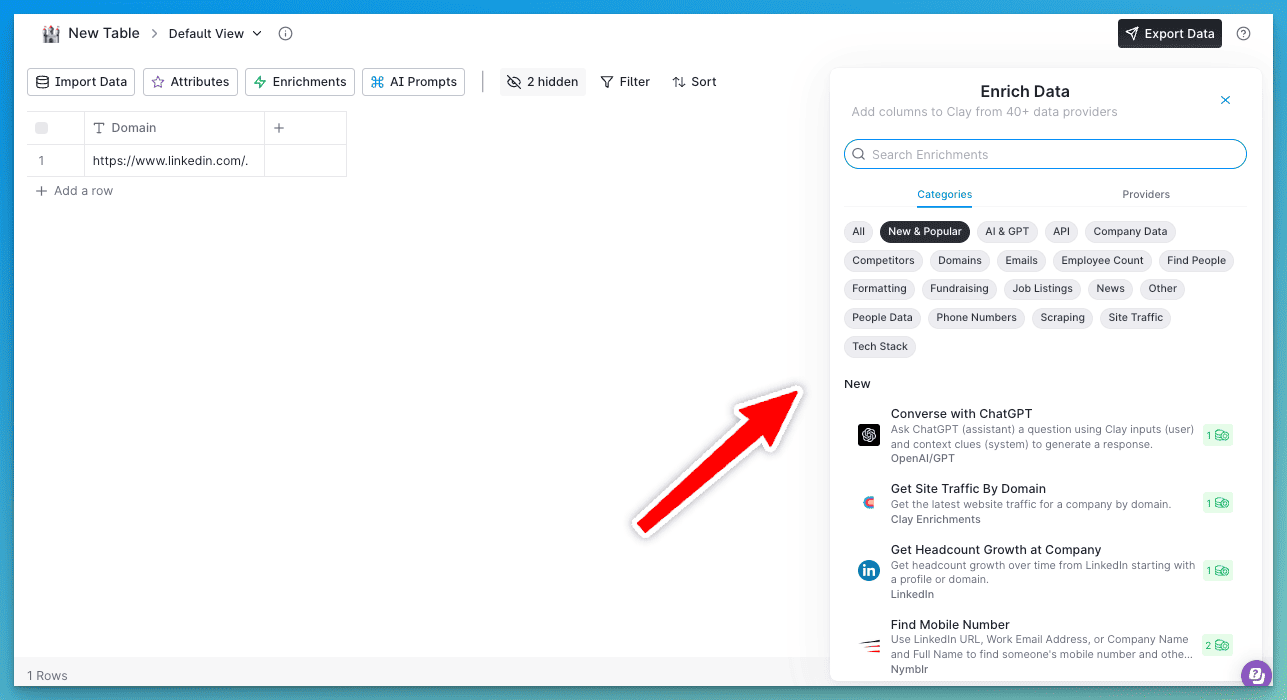Viewport: 1287px width, 700px height.
Task: Open the help question mark icon
Action: [1243, 34]
